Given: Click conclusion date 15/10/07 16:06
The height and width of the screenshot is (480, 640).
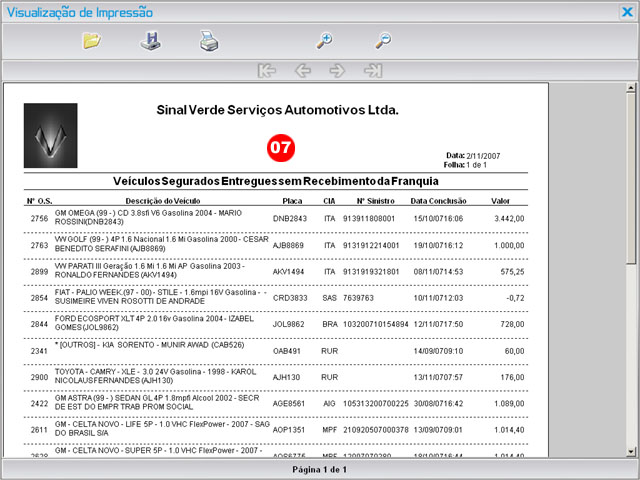Looking at the screenshot, I should click(438, 219).
